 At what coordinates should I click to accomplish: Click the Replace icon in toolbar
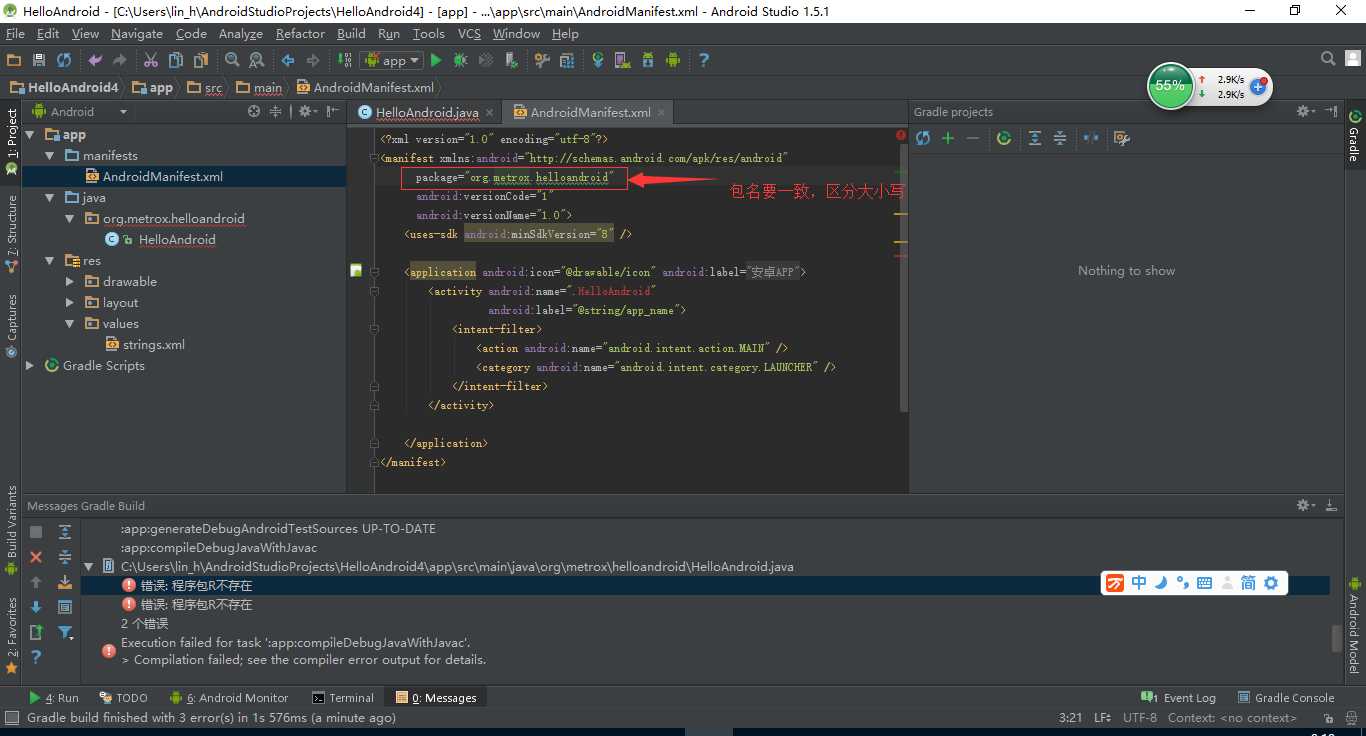257,60
